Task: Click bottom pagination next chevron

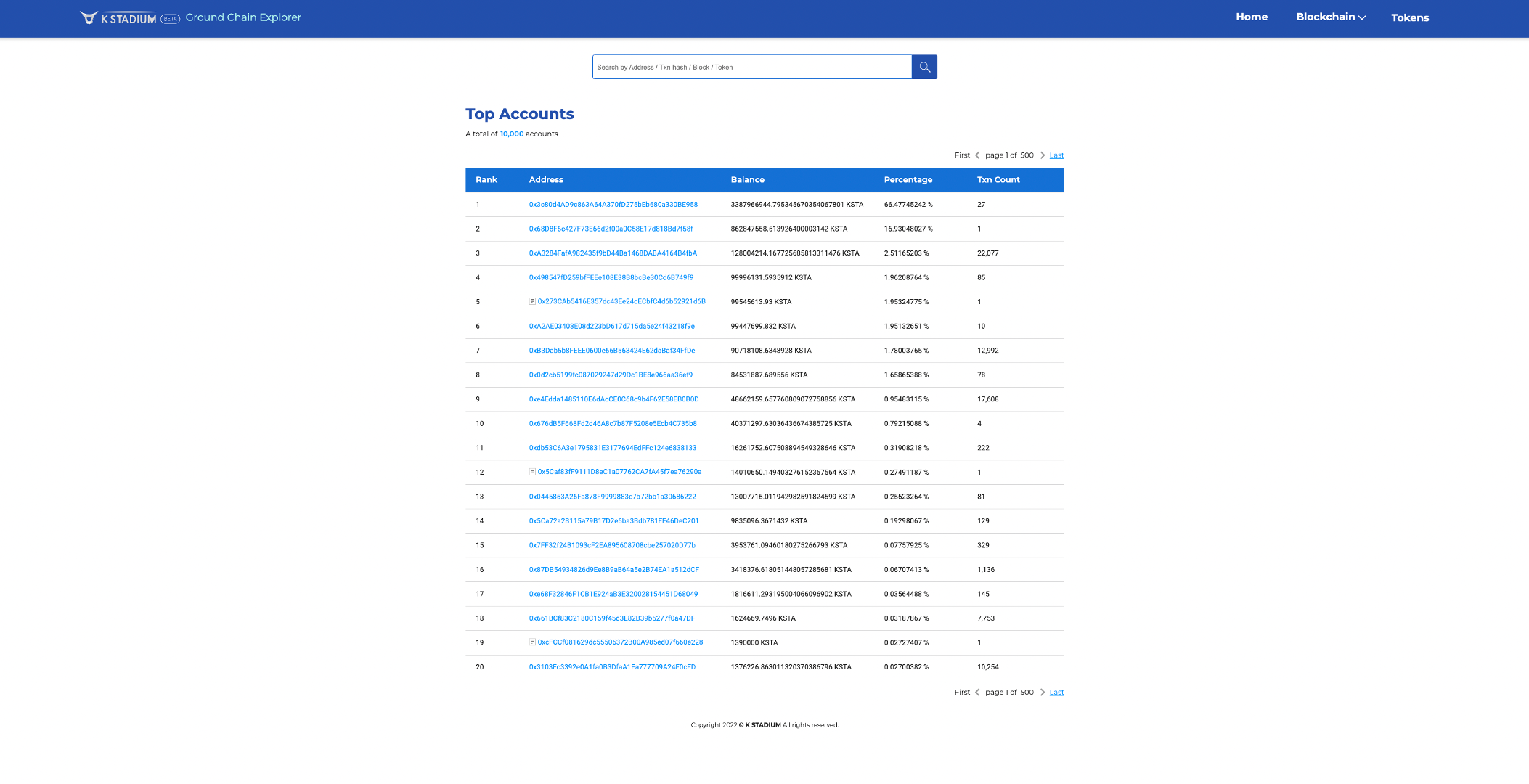Action: click(x=1043, y=693)
